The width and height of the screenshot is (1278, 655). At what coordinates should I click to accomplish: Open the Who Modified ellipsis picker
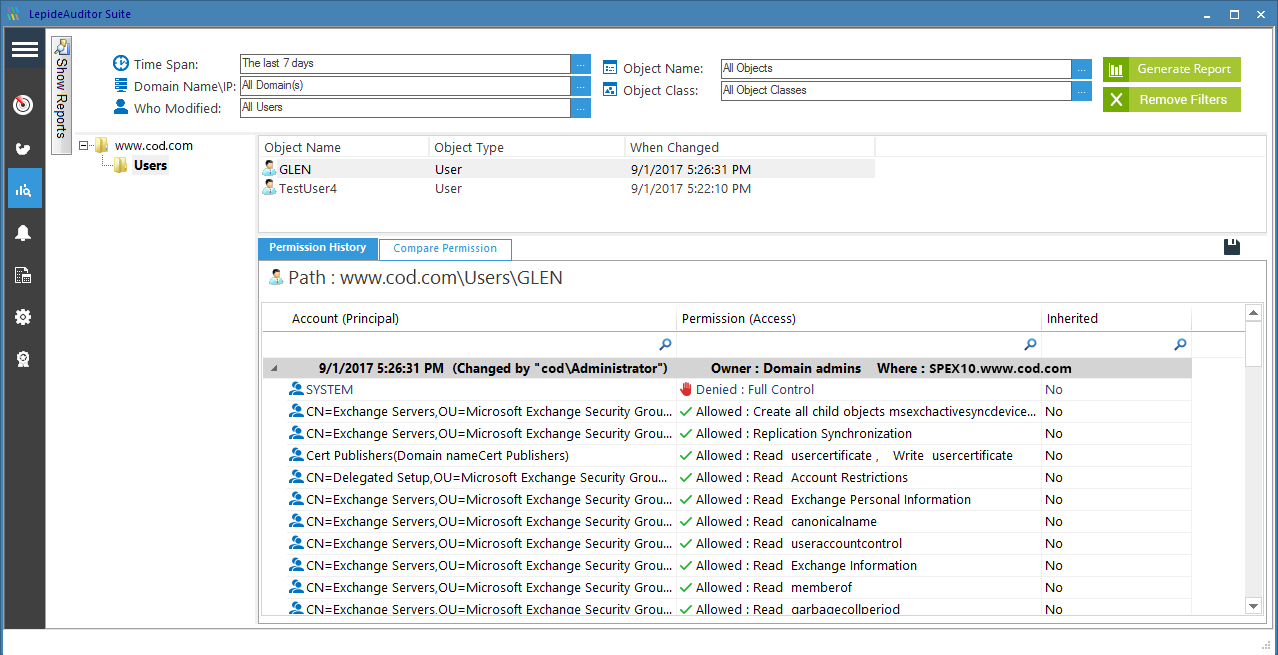581,108
